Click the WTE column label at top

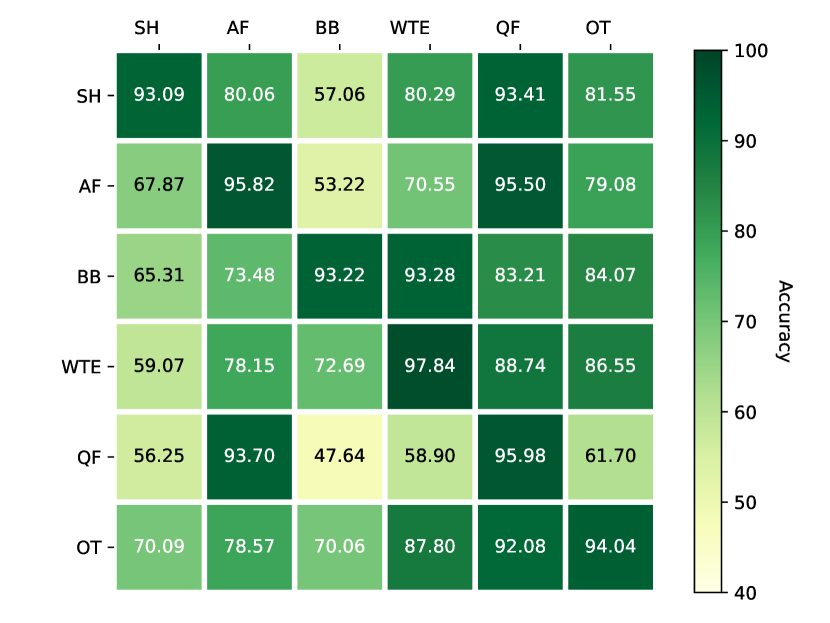coord(410,28)
